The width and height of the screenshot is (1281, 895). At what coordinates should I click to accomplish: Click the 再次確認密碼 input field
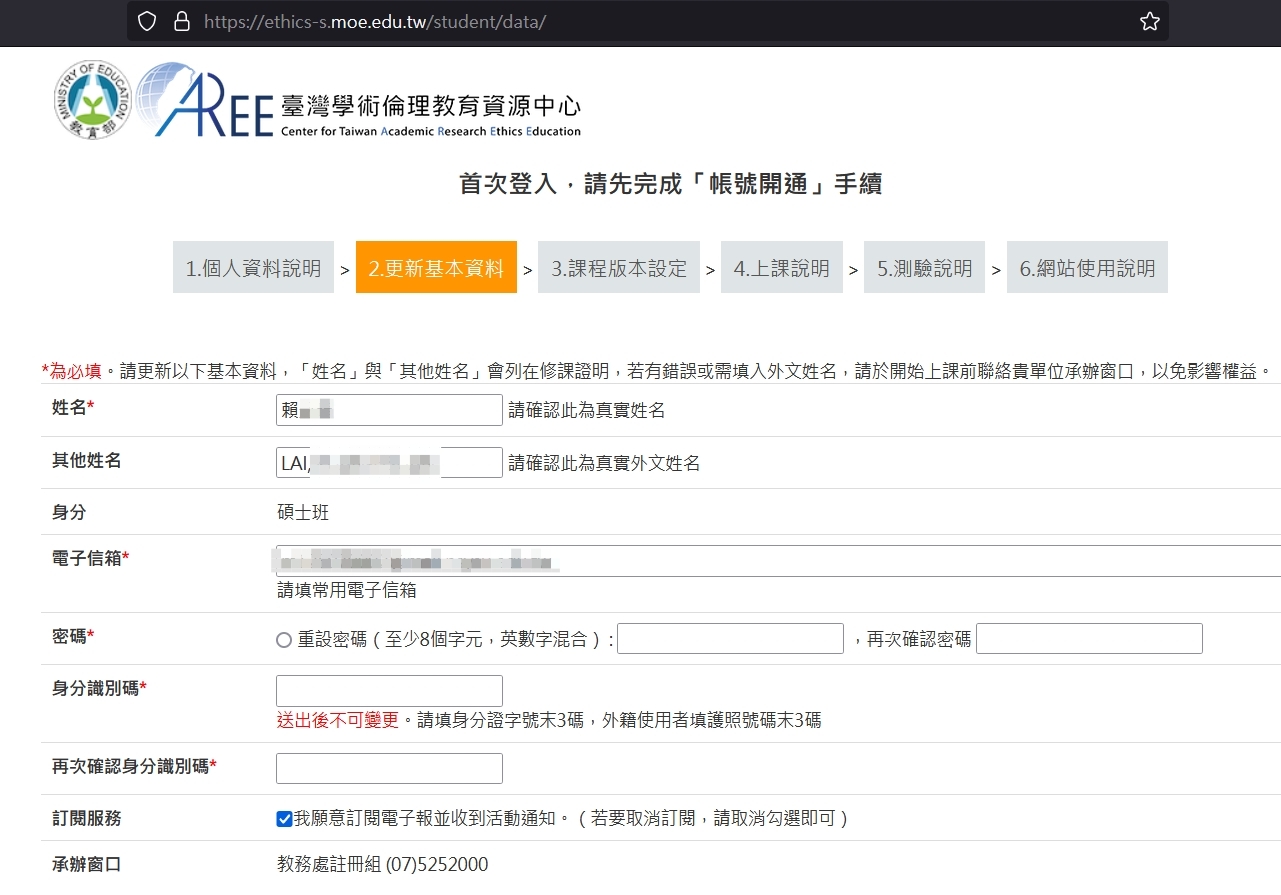(1089, 639)
